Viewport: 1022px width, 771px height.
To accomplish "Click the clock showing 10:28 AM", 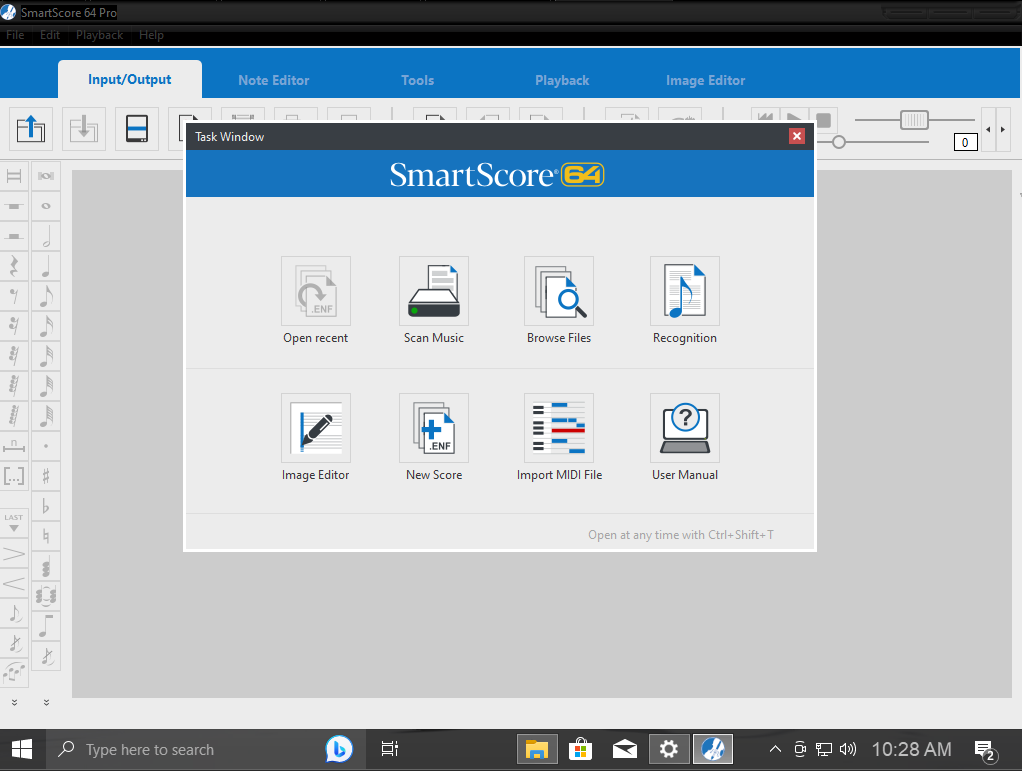I will 911,749.
